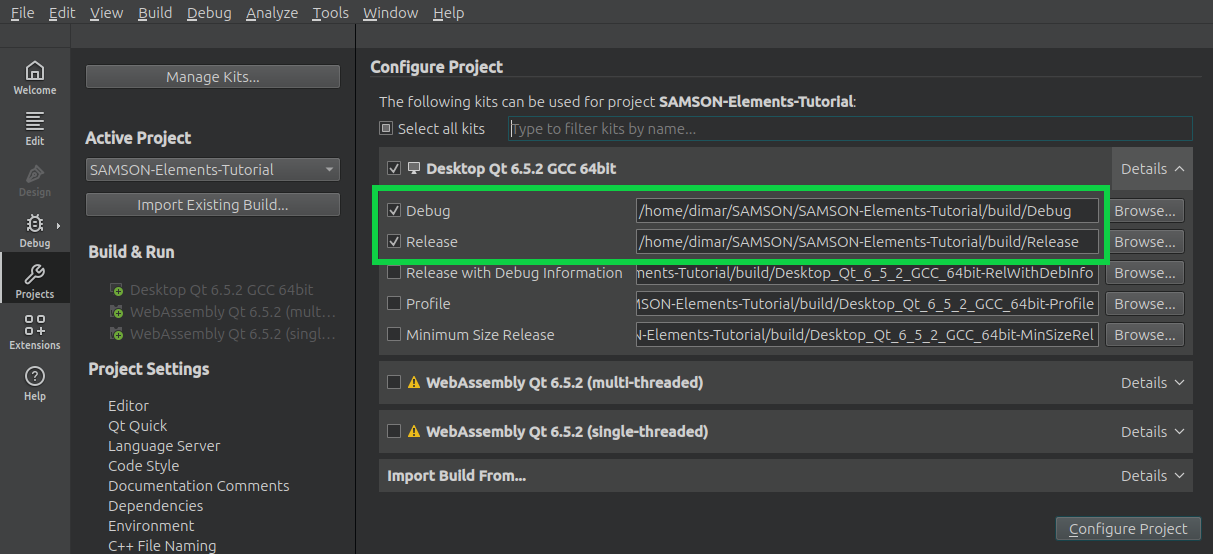Enable Release with Debug Information configuration
Screen dimensions: 1213x554
(394, 272)
